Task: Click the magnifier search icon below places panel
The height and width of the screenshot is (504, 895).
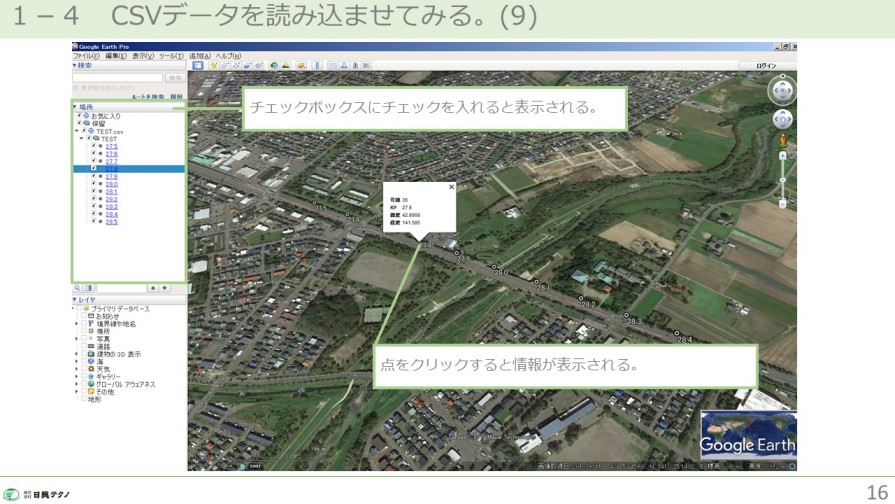Action: 77,288
